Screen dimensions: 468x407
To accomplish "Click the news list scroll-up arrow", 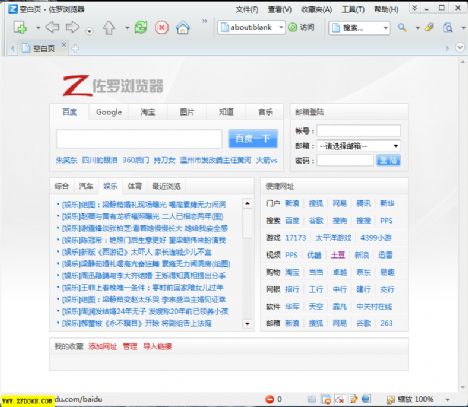I will coord(247,203).
